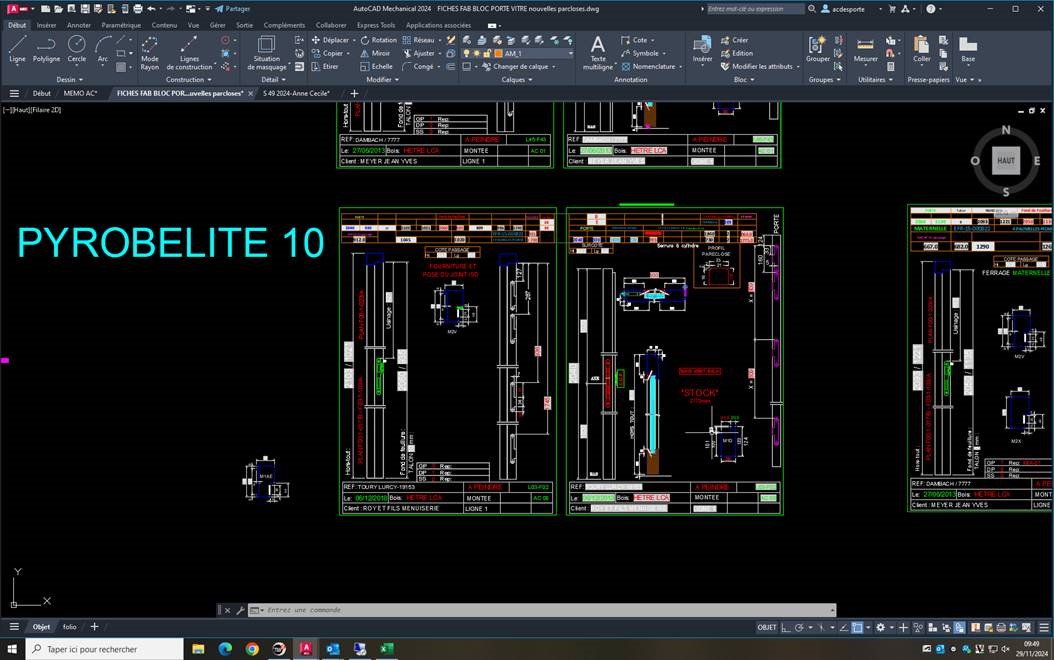Expand the Modifier panel
Viewport: 1054px width, 660px height.
[x=382, y=79]
